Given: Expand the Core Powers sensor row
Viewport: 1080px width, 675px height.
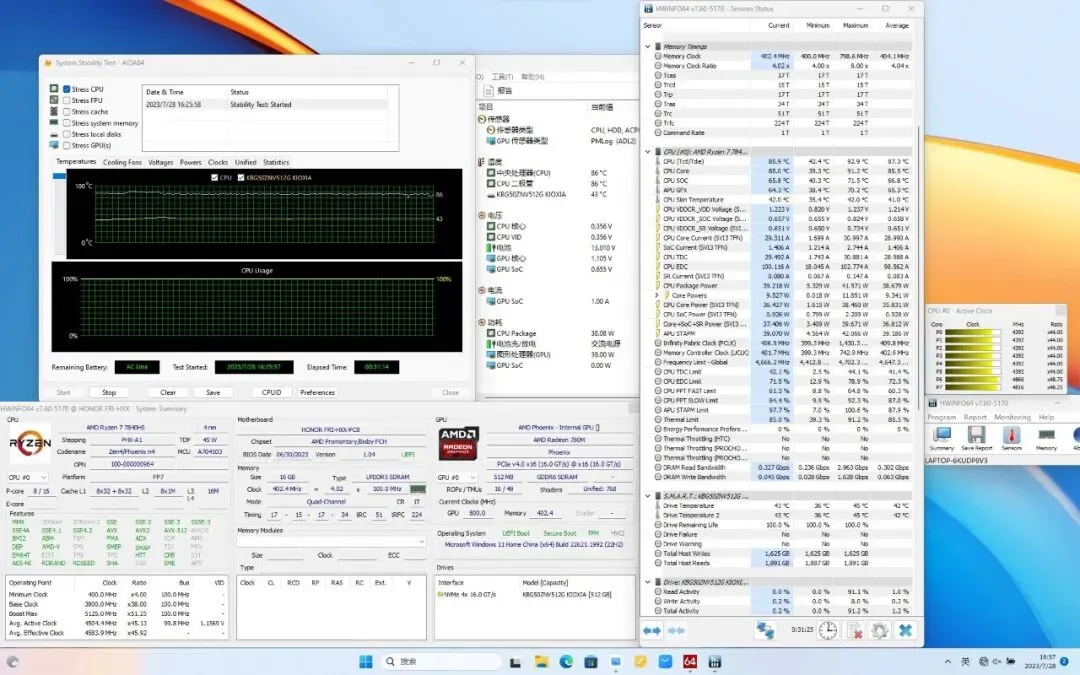Looking at the screenshot, I should [656, 295].
